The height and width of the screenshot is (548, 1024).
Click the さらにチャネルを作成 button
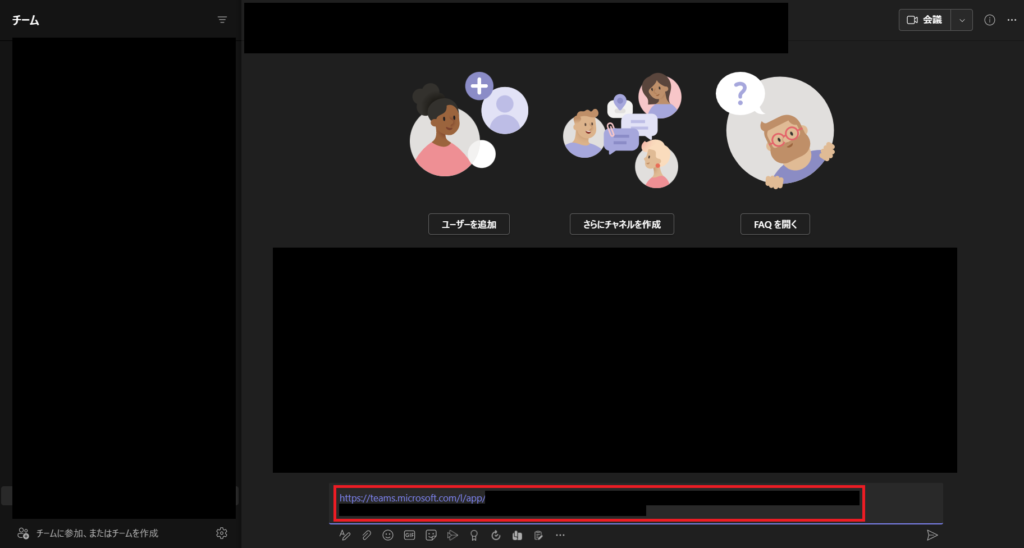[622, 224]
